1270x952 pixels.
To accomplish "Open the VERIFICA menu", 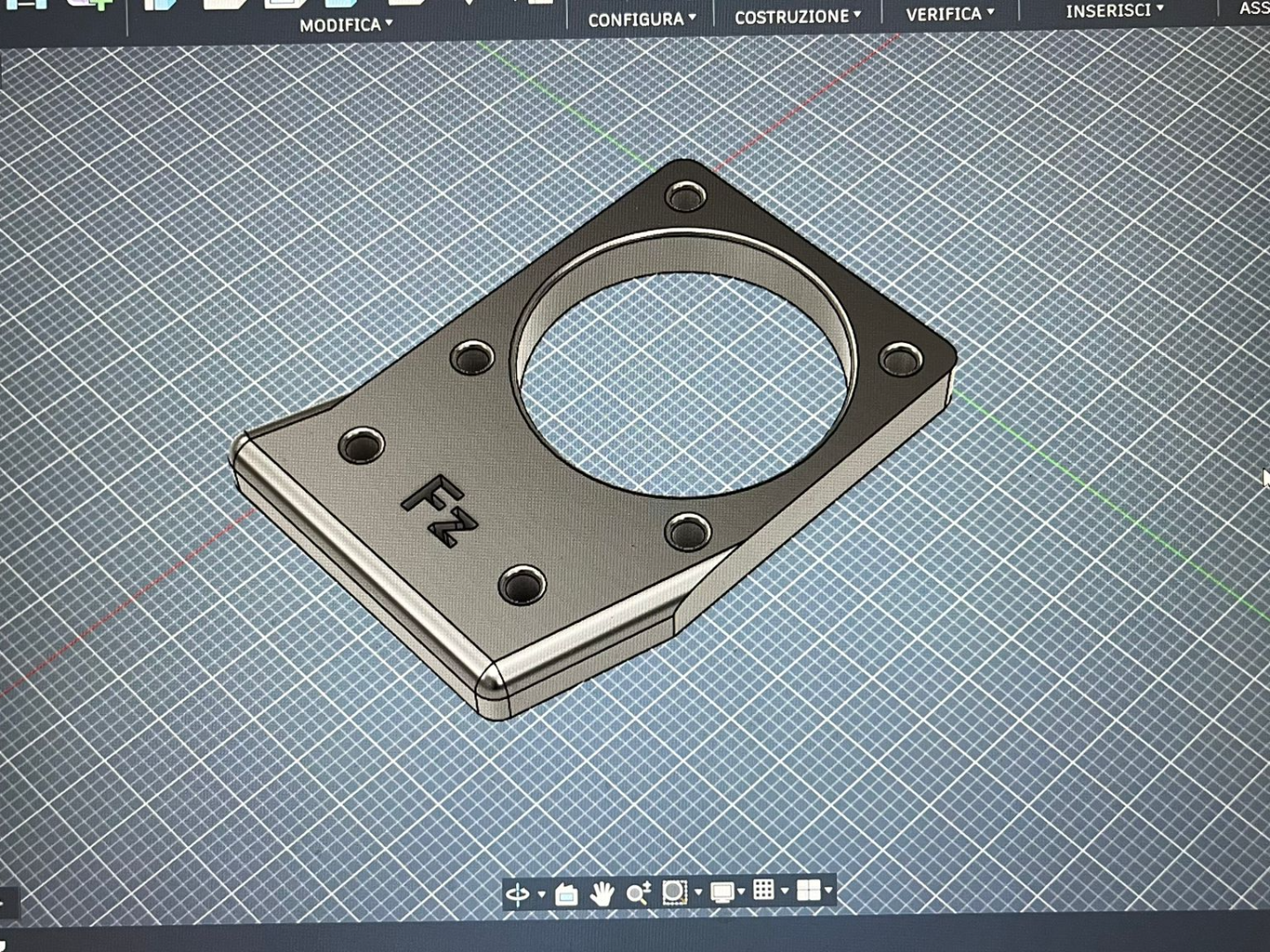I will pyautogui.click(x=950, y=14).
